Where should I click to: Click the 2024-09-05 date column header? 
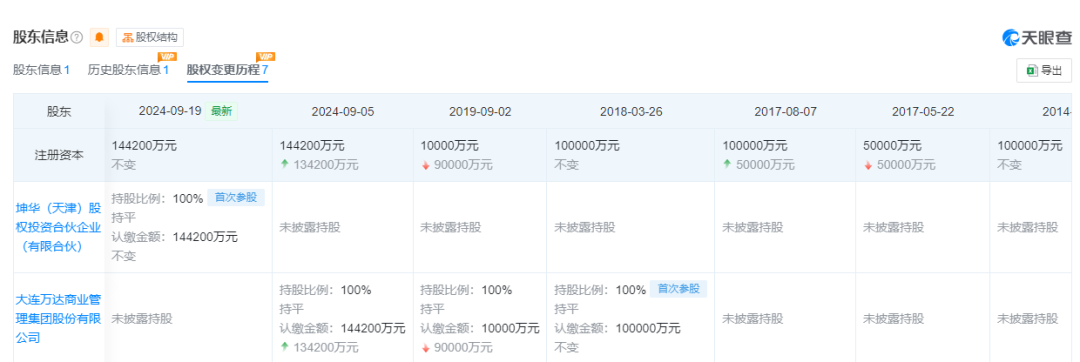tap(343, 111)
